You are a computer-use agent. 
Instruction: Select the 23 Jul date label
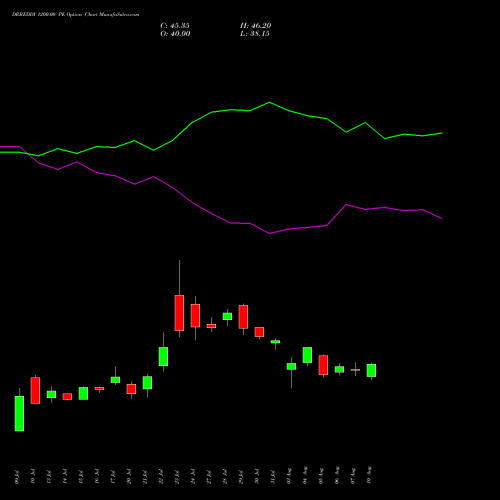[177, 477]
